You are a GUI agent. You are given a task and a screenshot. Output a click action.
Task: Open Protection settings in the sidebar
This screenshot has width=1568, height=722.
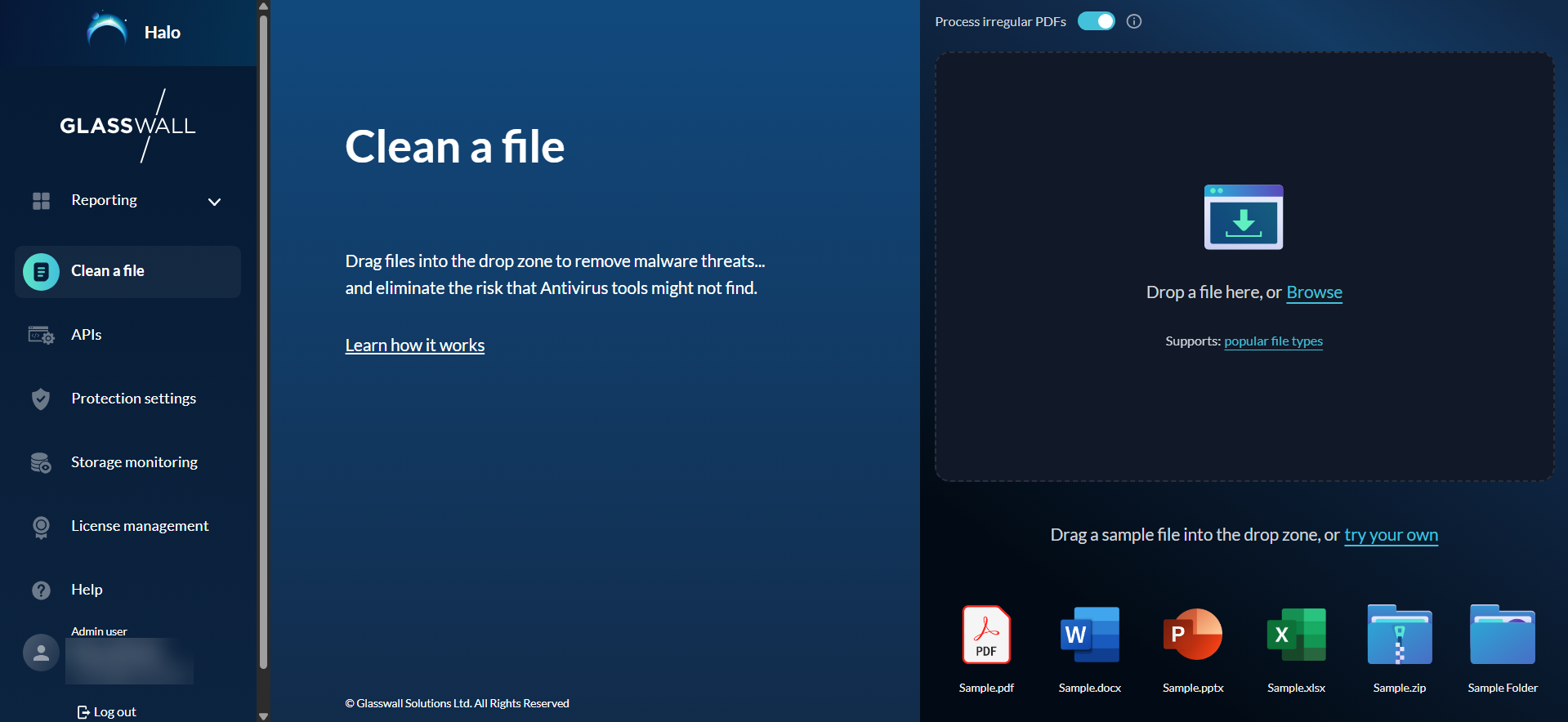coord(133,399)
